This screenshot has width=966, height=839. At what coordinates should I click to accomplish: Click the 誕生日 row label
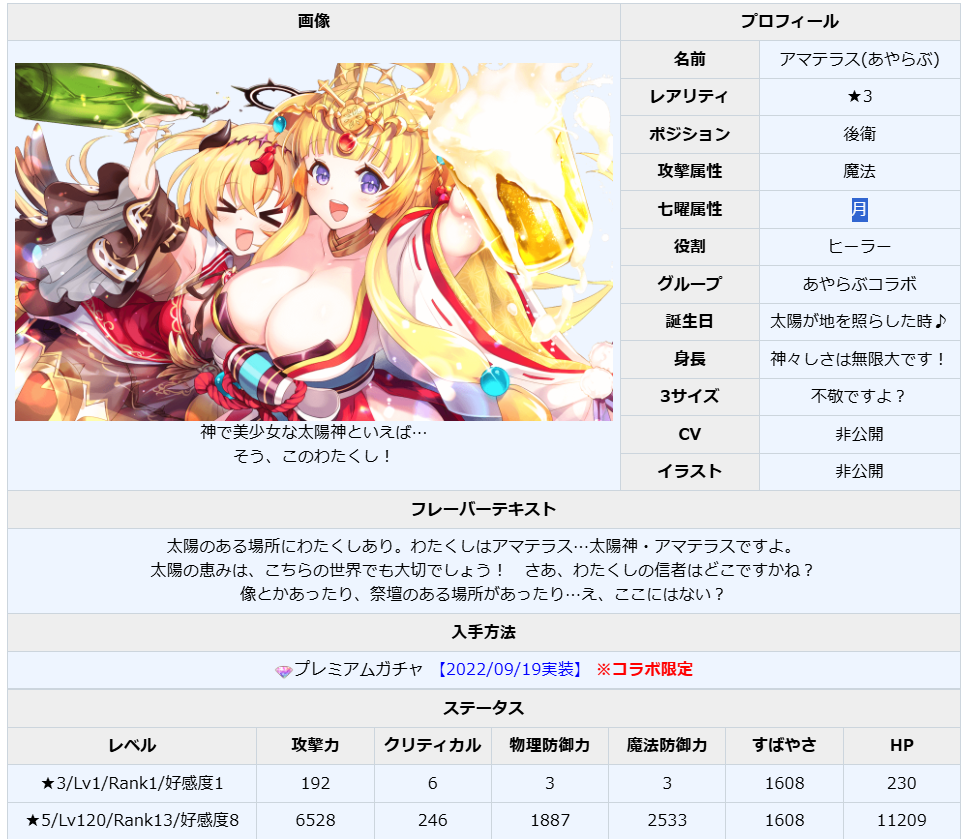[689, 322]
